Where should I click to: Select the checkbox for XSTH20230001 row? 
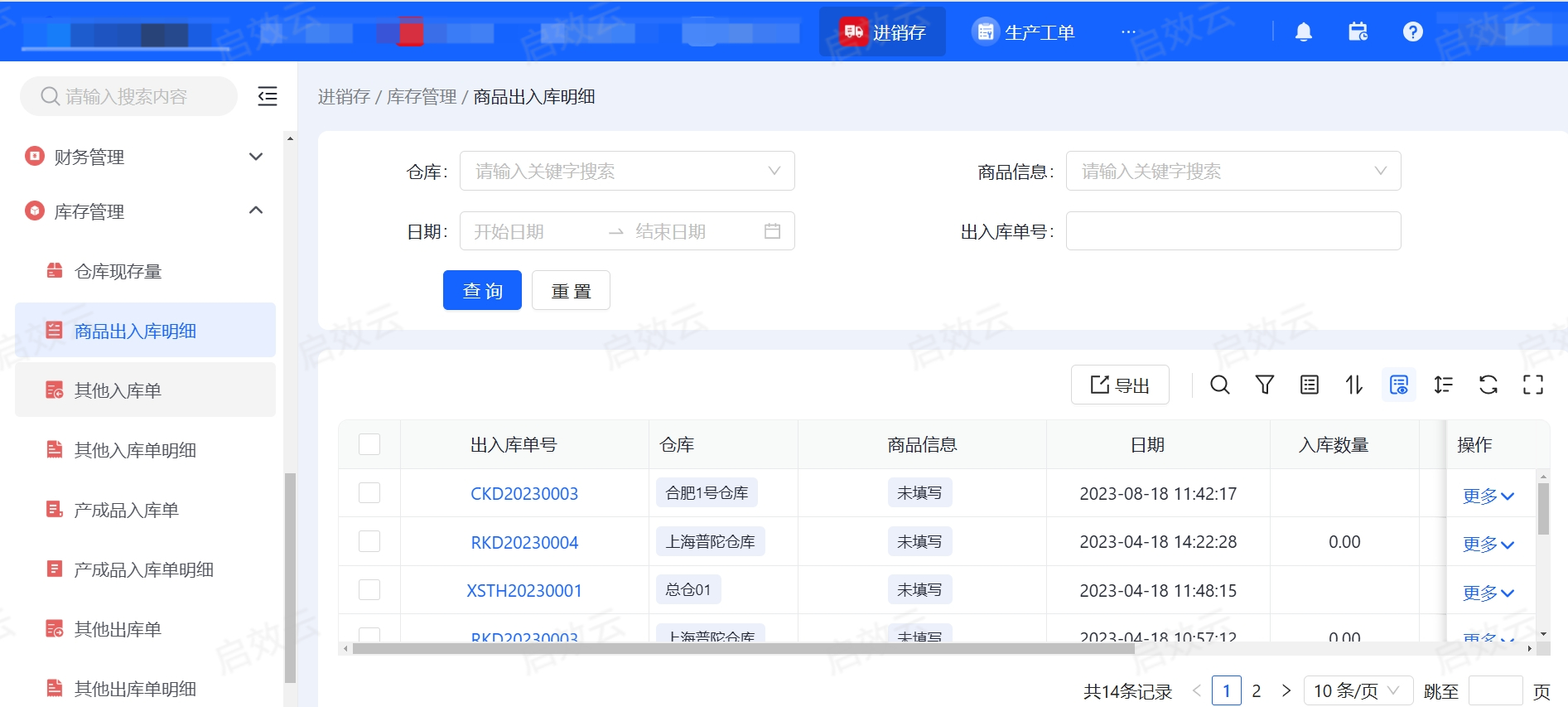[369, 590]
